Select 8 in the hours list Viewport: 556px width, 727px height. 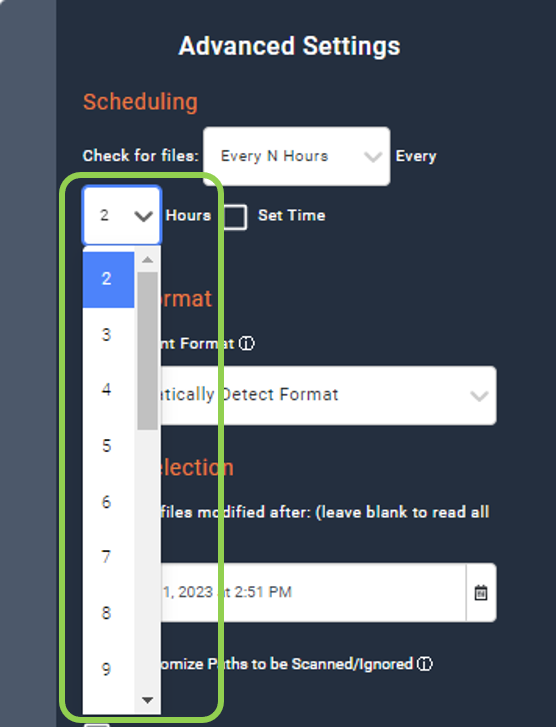tap(109, 612)
